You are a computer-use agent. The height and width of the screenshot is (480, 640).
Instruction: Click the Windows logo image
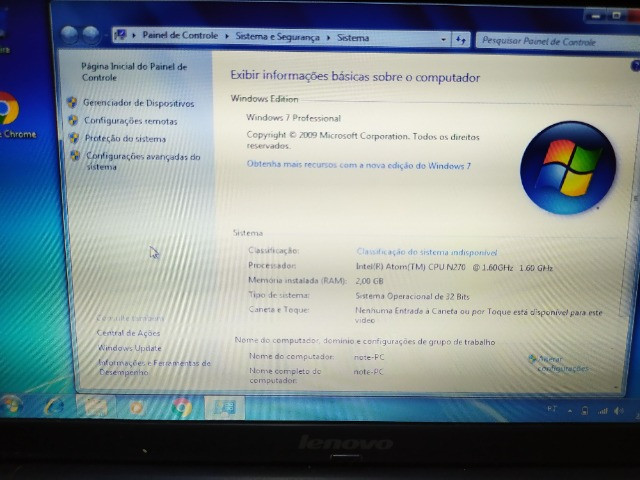[x=568, y=168]
